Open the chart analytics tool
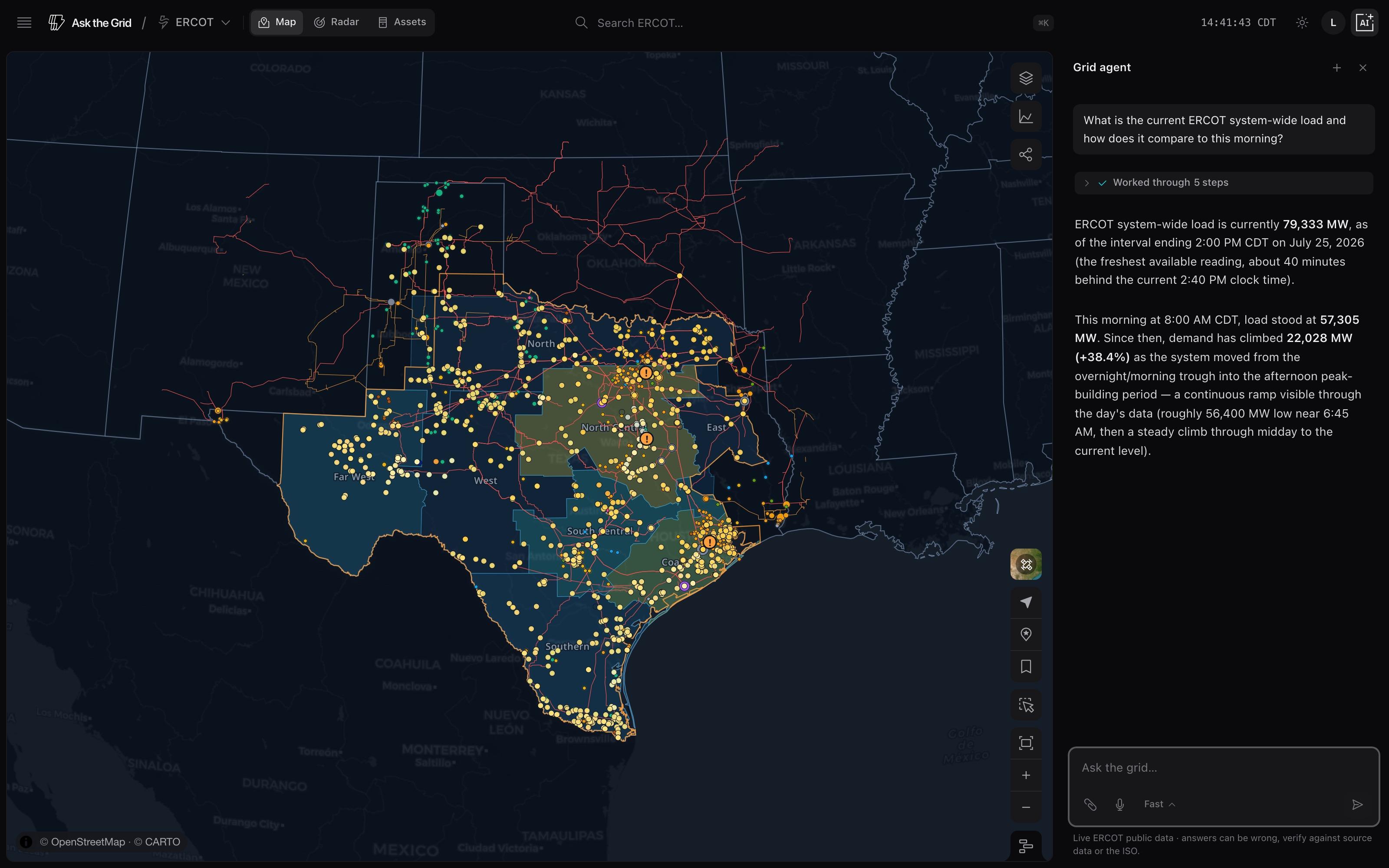The image size is (1389, 868). [1026, 117]
